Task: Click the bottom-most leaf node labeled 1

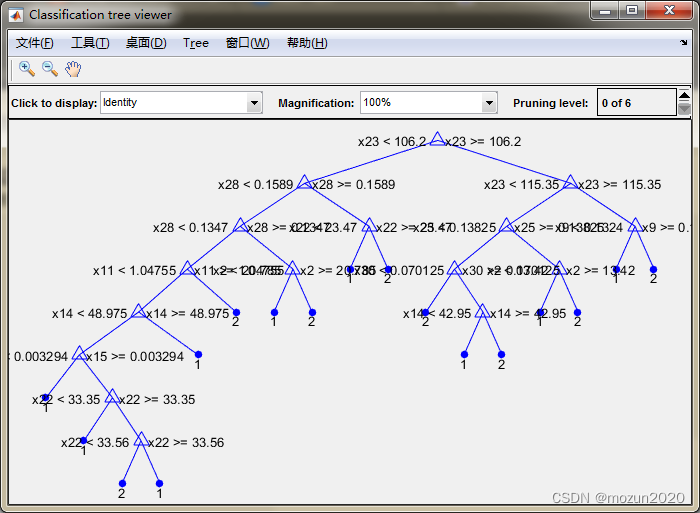Action: (x=159, y=484)
